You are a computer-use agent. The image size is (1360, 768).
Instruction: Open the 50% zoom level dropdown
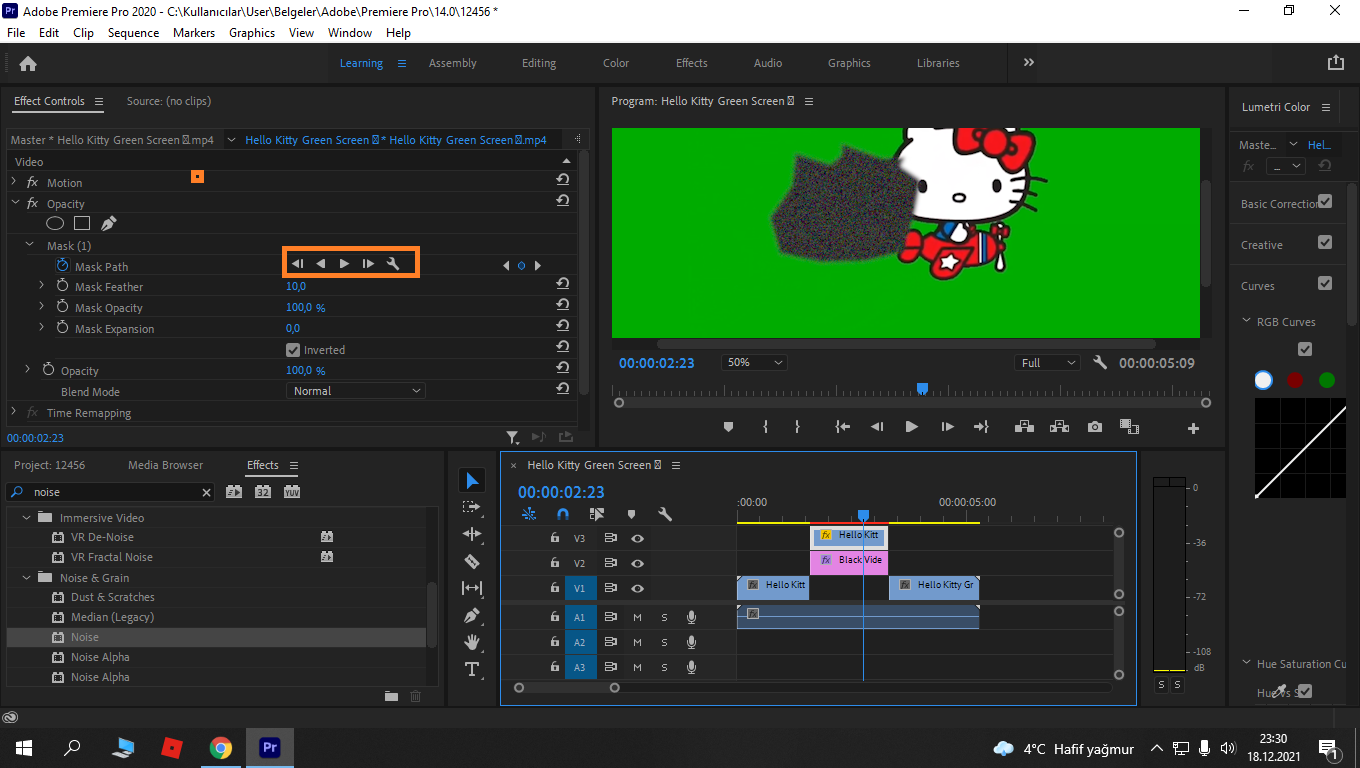(x=755, y=363)
